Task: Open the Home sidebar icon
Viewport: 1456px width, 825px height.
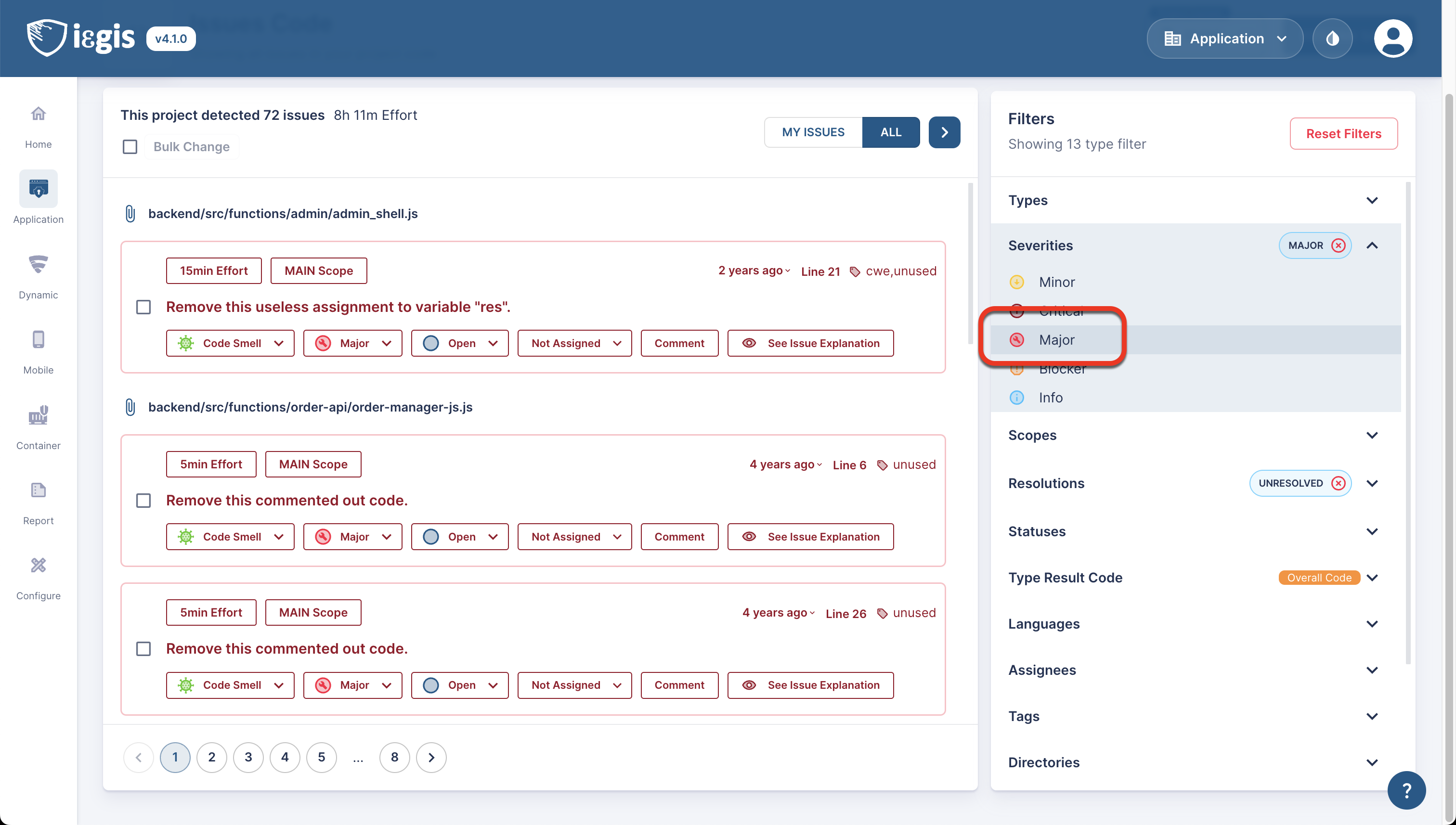Action: pos(38,114)
